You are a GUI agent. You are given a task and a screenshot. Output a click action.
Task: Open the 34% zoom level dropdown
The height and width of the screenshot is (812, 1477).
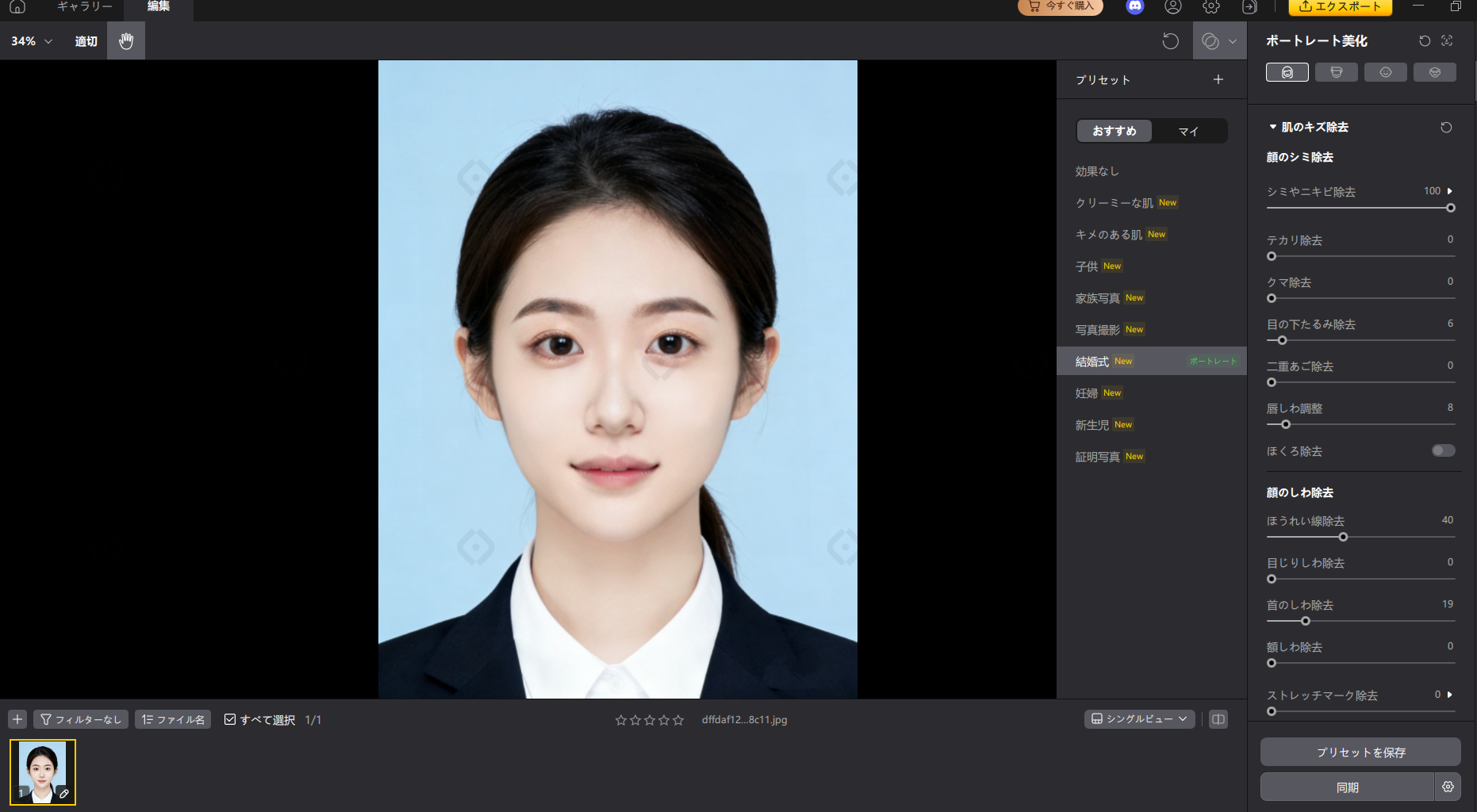[x=30, y=40]
